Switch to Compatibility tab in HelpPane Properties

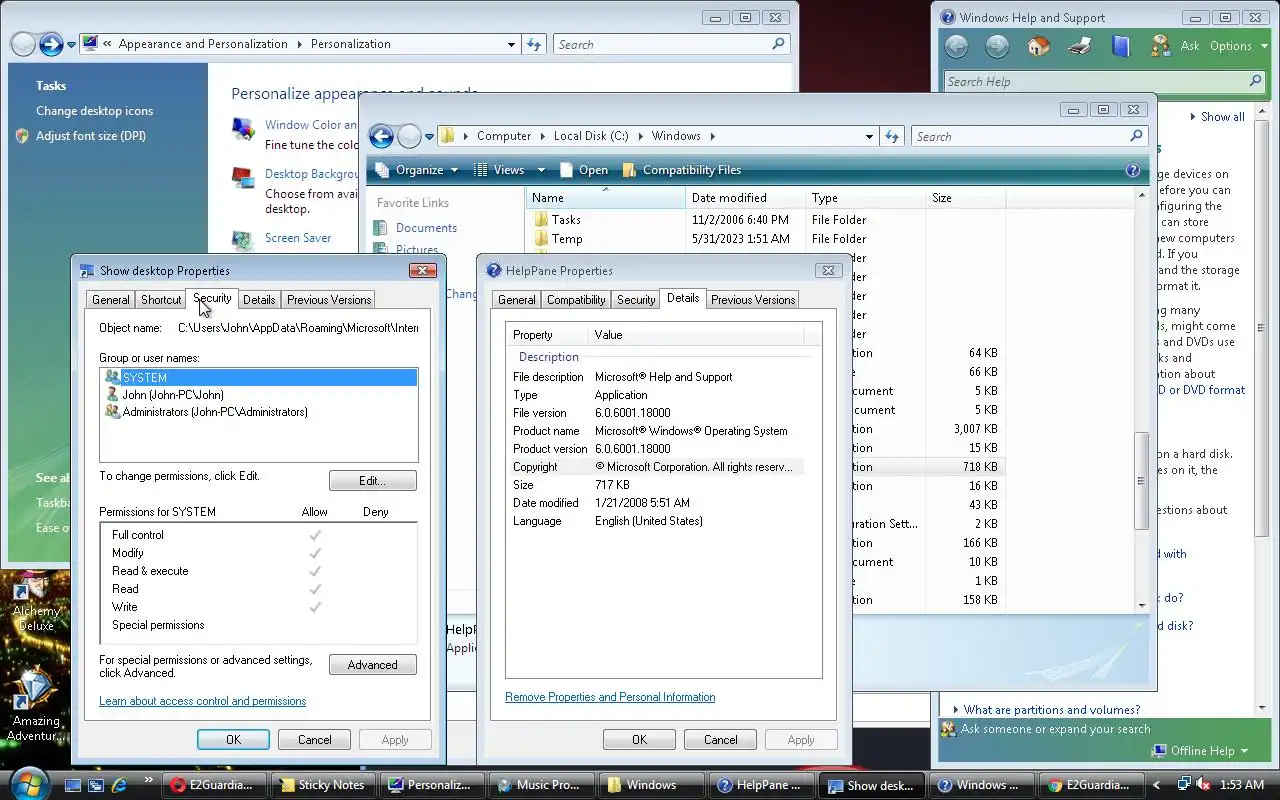(576, 300)
